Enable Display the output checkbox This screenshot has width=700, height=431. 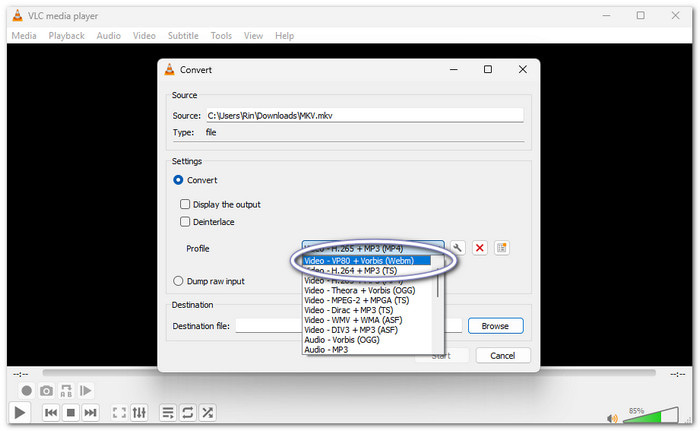(x=185, y=204)
